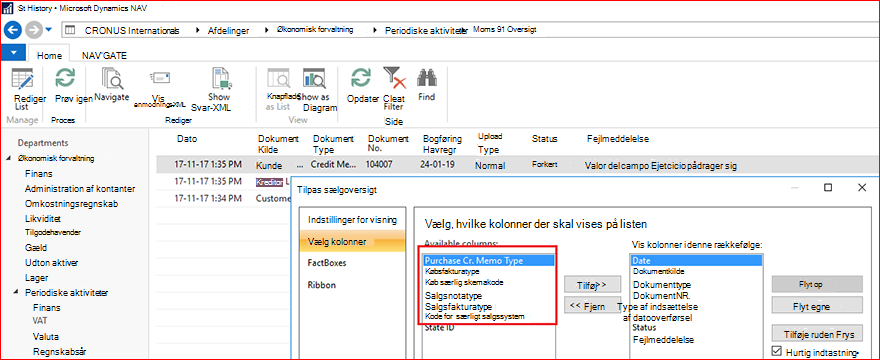The height and width of the screenshot is (360, 880).
Task: Open Likviditet in sidebar
Action: tap(43, 218)
